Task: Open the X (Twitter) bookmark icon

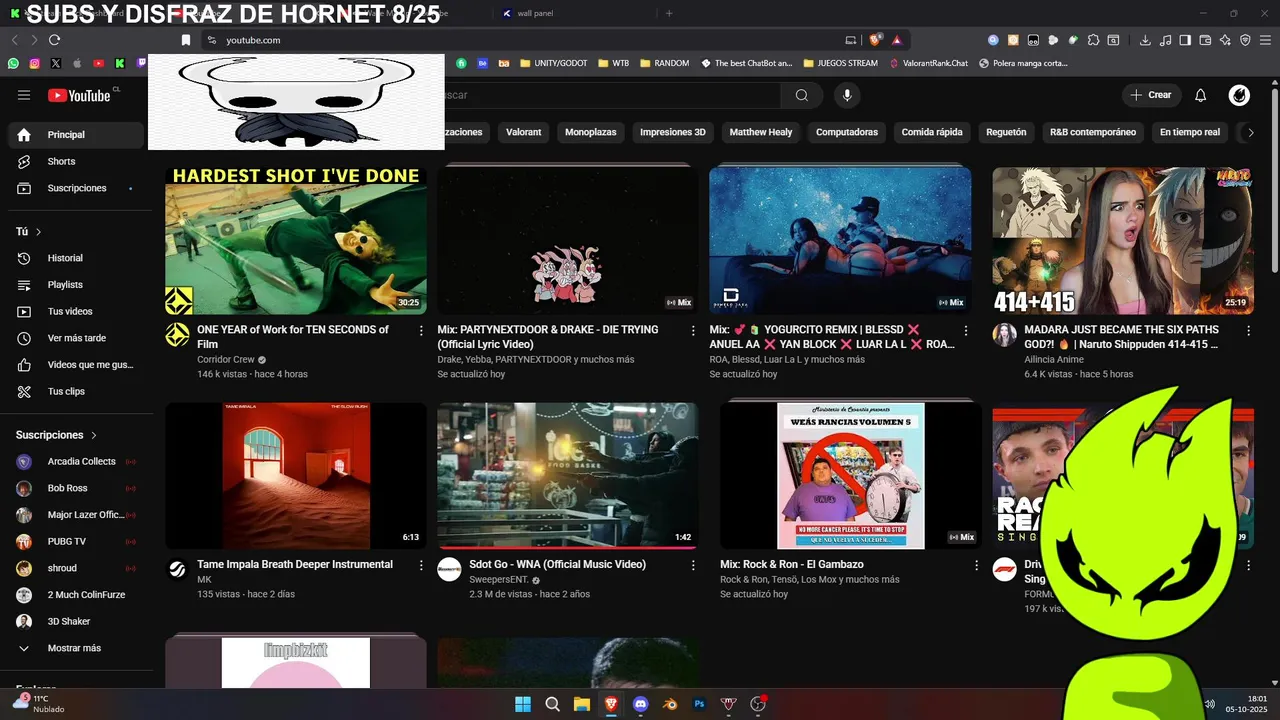Action: tap(56, 63)
